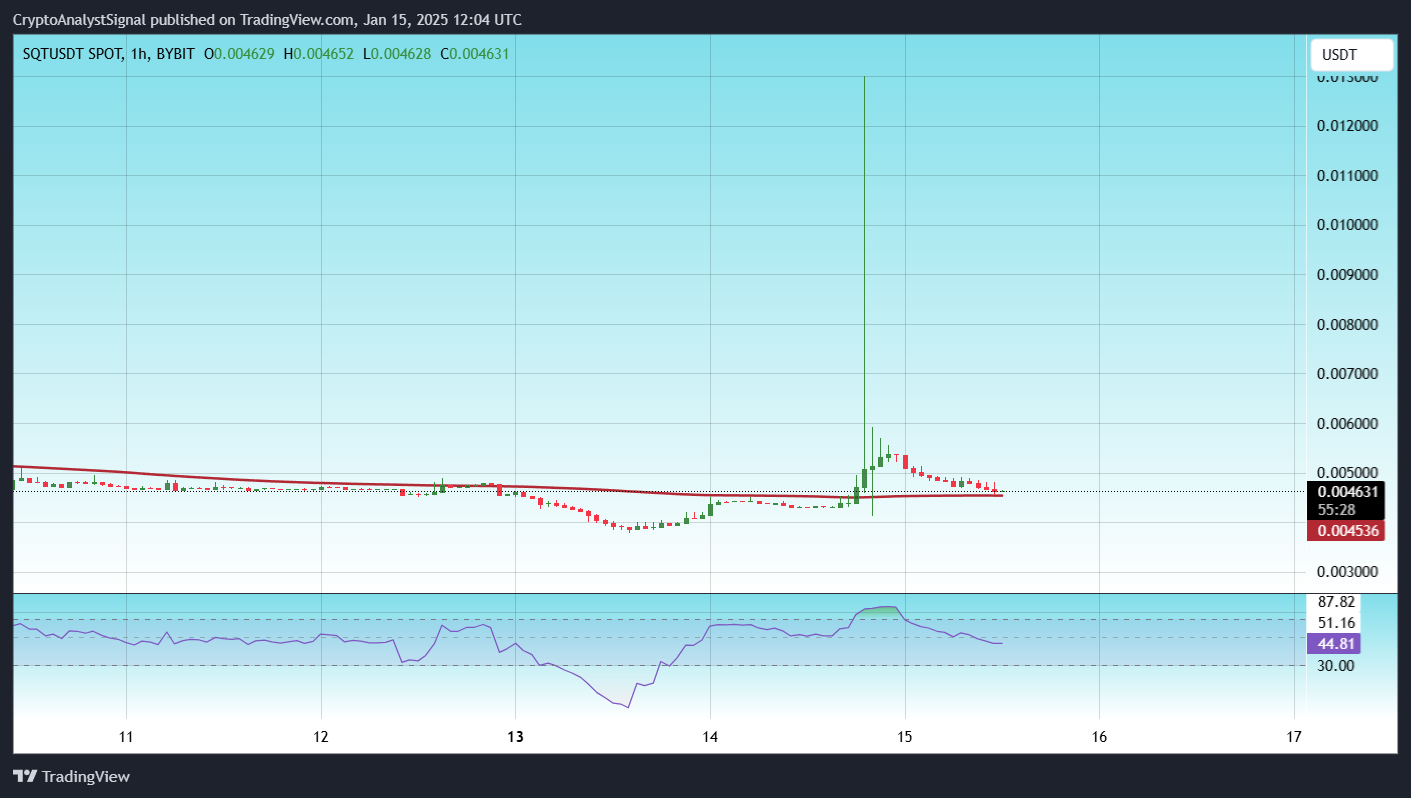Click the 0.012000 price axis label

click(1348, 126)
